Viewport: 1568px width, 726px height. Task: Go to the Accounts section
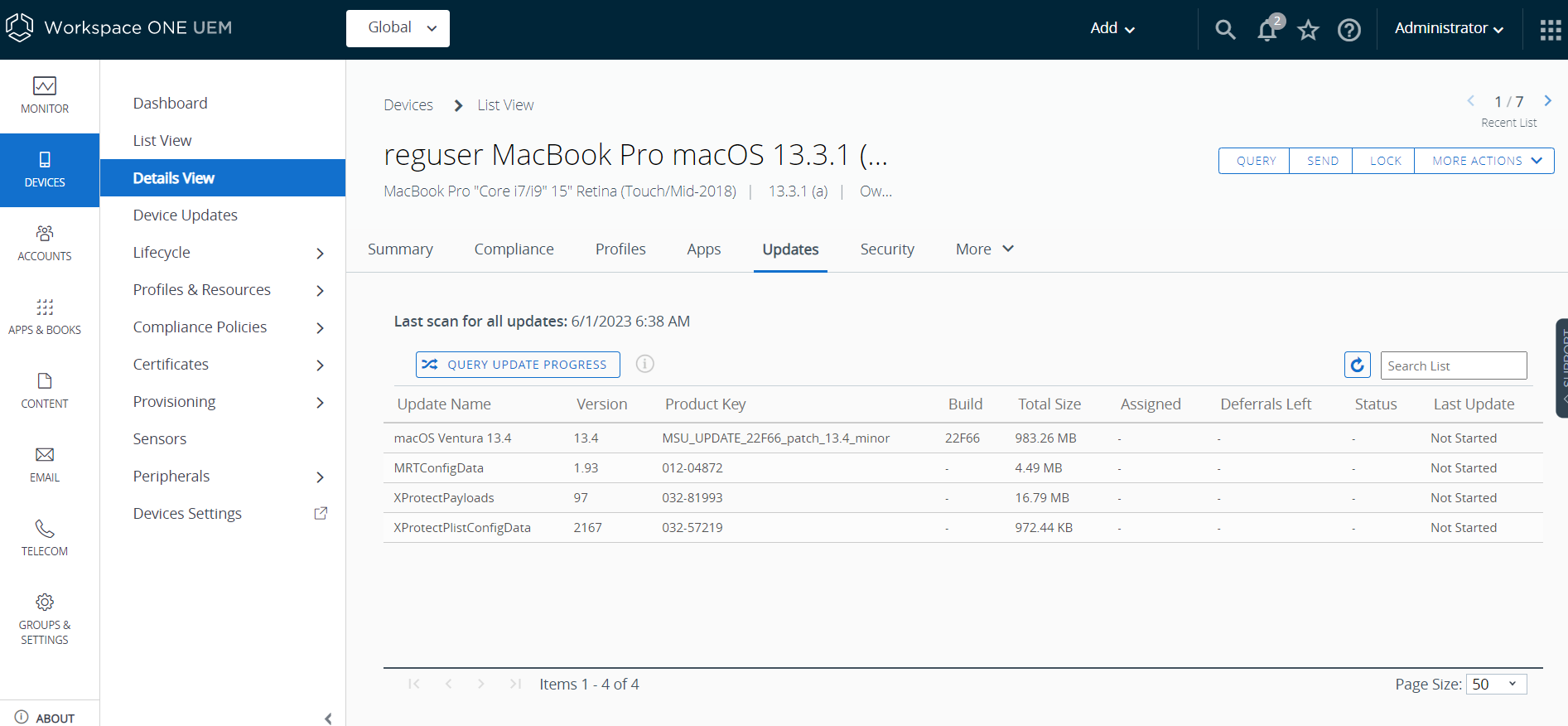coord(45,244)
